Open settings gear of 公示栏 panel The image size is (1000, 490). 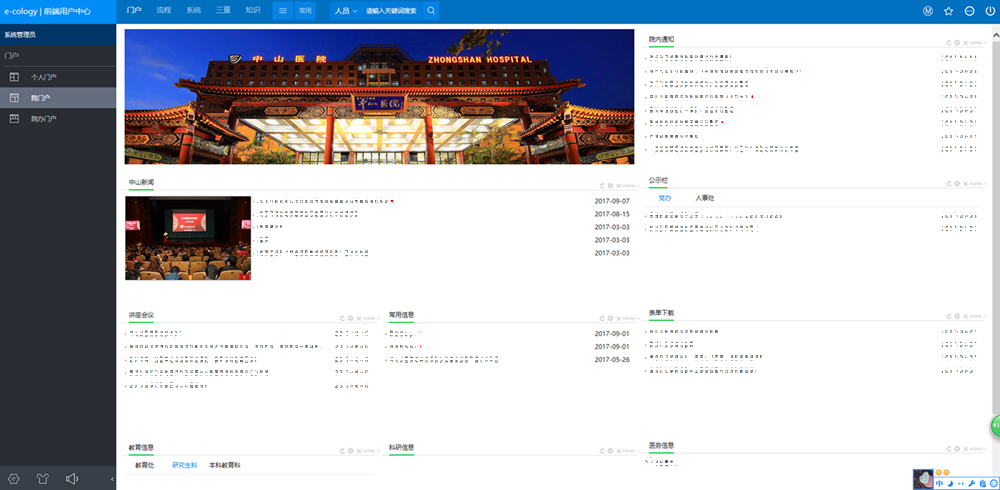pos(957,184)
